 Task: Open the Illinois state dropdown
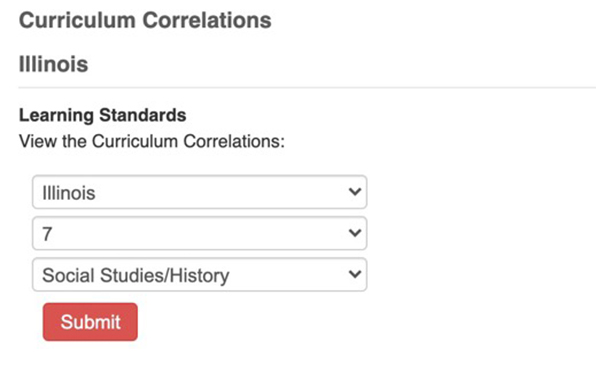pyautogui.click(x=200, y=192)
